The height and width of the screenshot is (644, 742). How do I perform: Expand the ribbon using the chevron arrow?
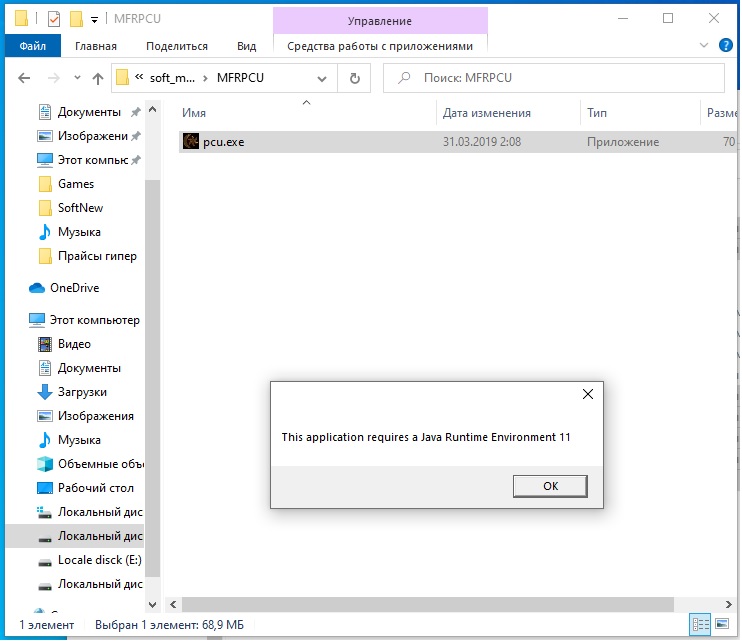point(705,46)
